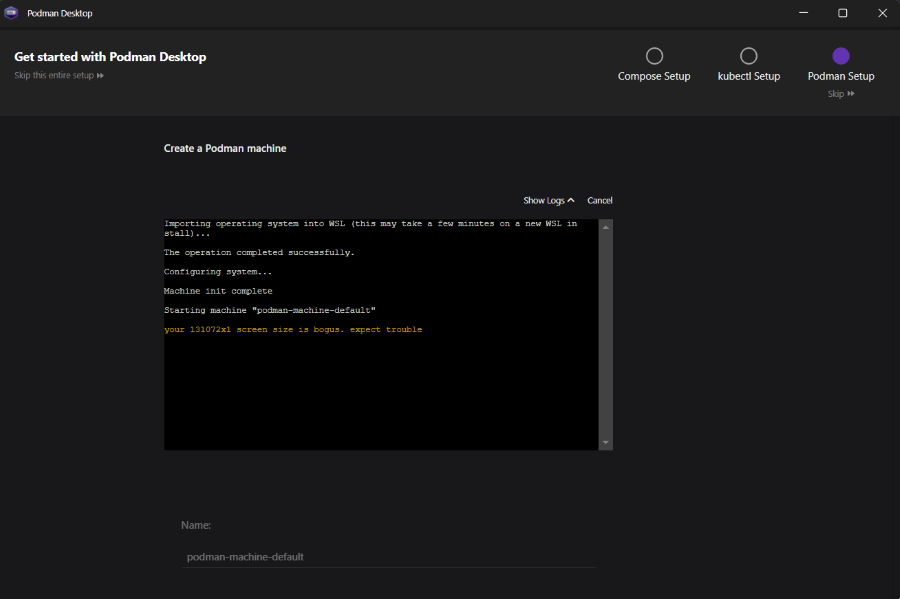Select the Compose Setup step circle

pos(654,56)
